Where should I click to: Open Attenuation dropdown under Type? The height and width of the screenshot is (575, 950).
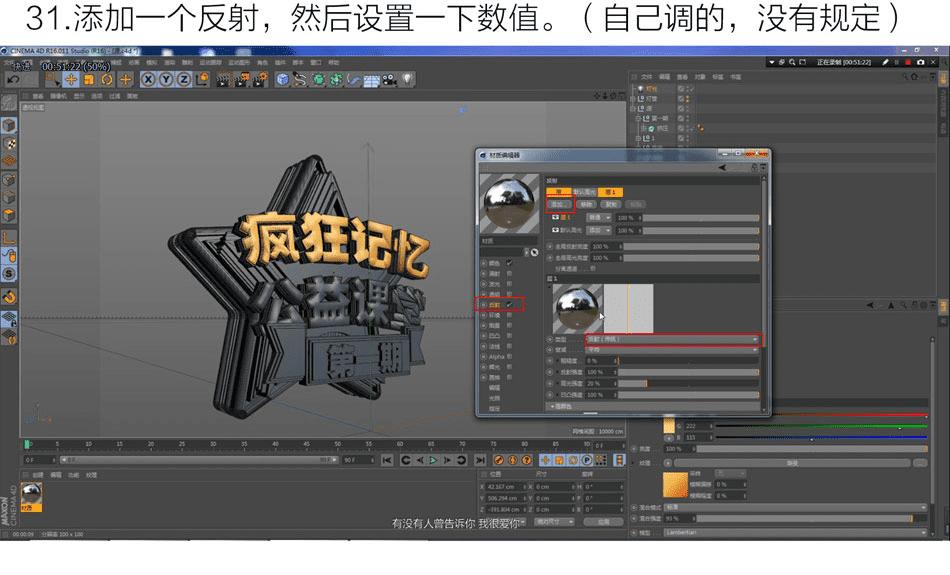click(x=673, y=350)
